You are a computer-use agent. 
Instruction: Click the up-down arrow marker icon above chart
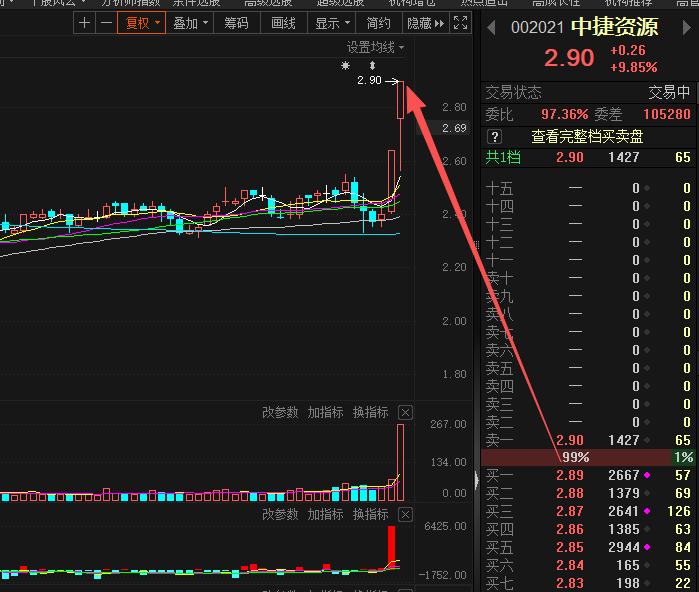[372, 66]
